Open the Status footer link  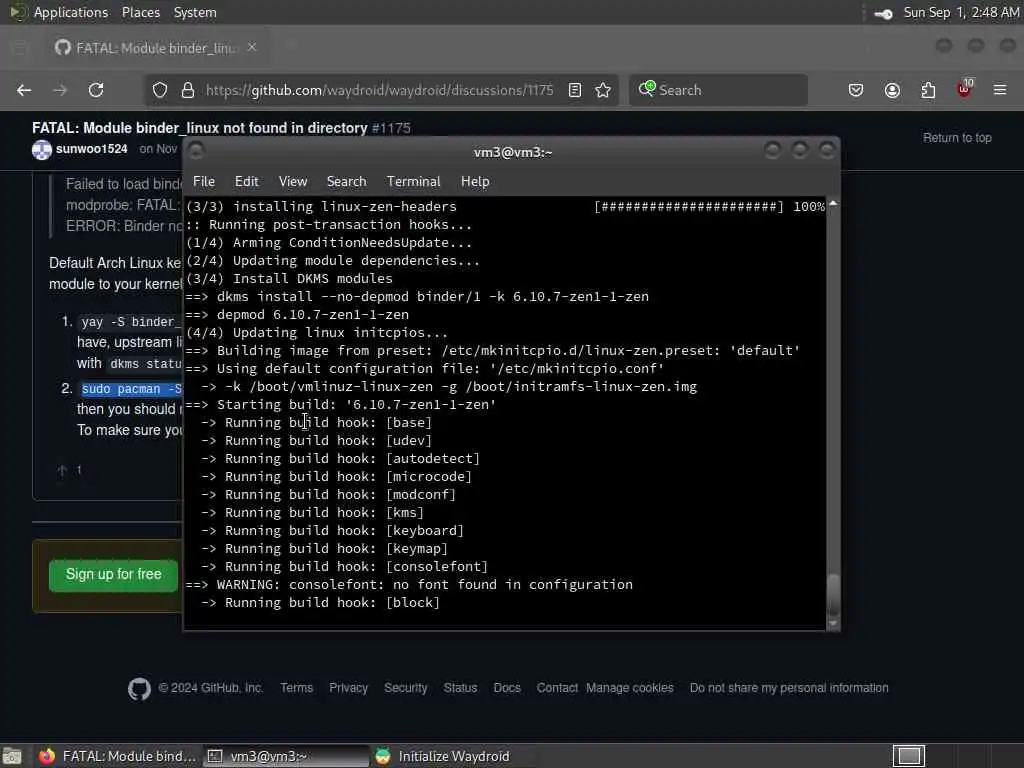(x=460, y=688)
